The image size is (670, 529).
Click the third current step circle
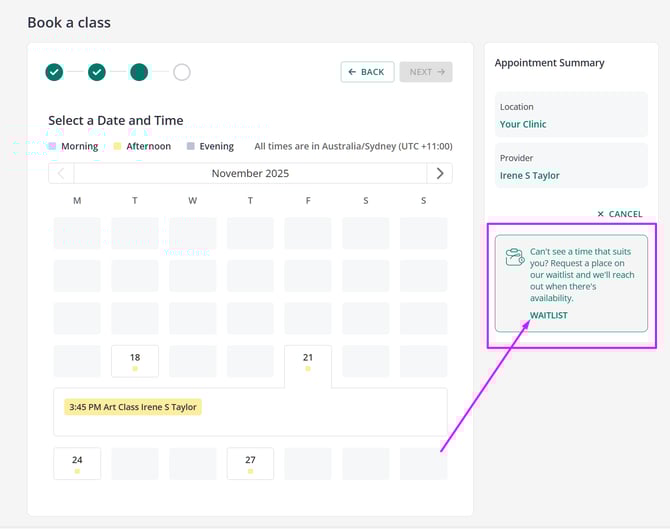(139, 72)
